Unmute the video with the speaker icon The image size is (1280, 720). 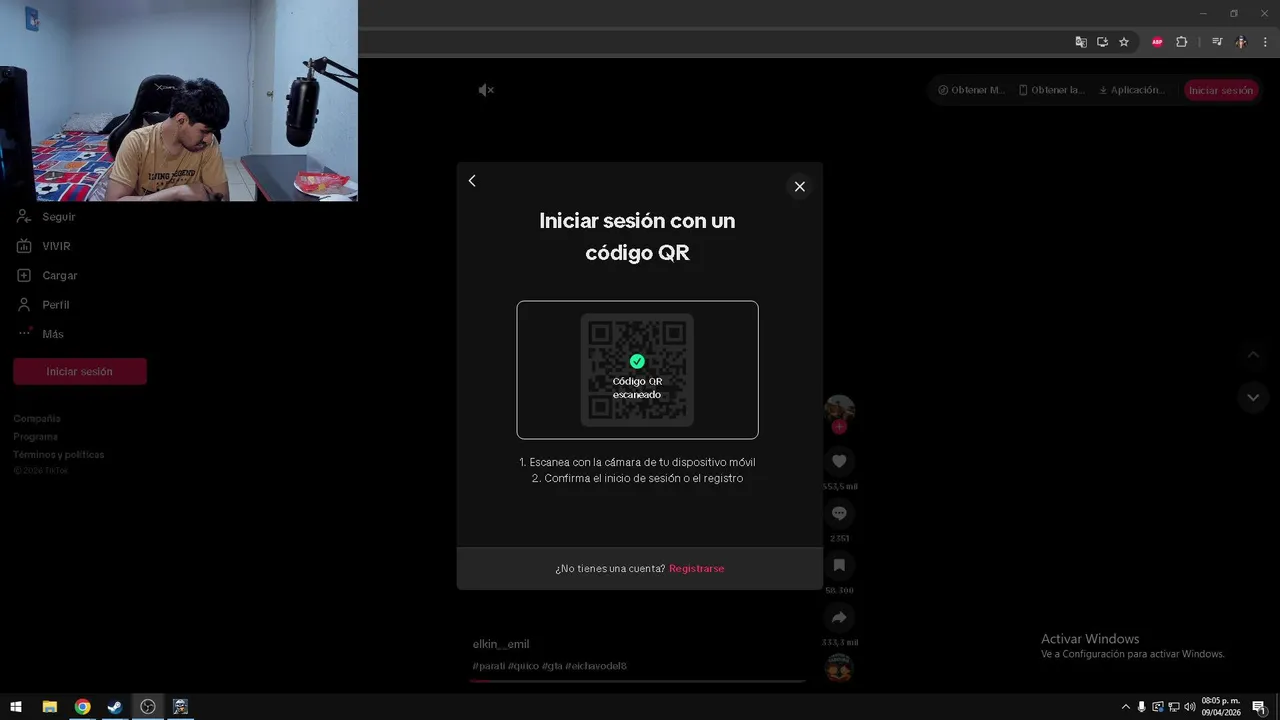[x=486, y=90]
